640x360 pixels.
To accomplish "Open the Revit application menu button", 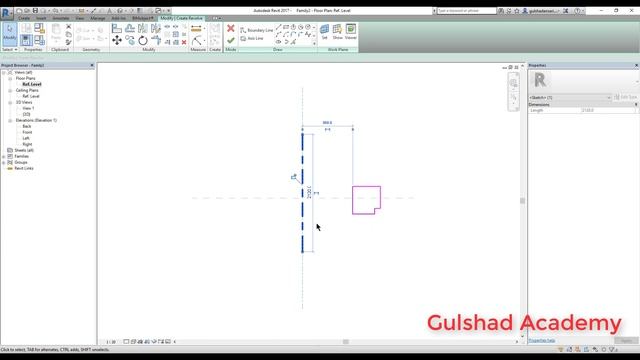I will pos(7,13).
